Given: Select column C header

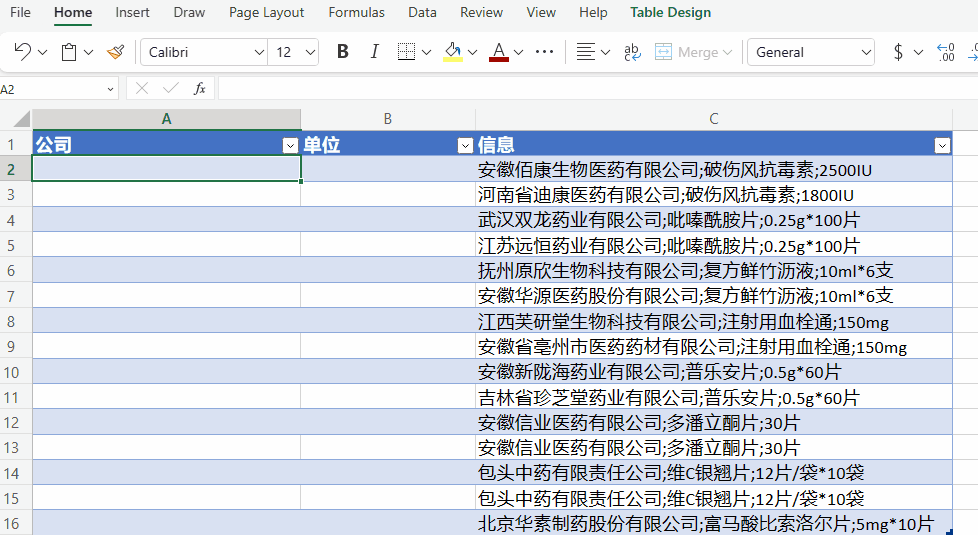Looking at the screenshot, I should pos(714,118).
